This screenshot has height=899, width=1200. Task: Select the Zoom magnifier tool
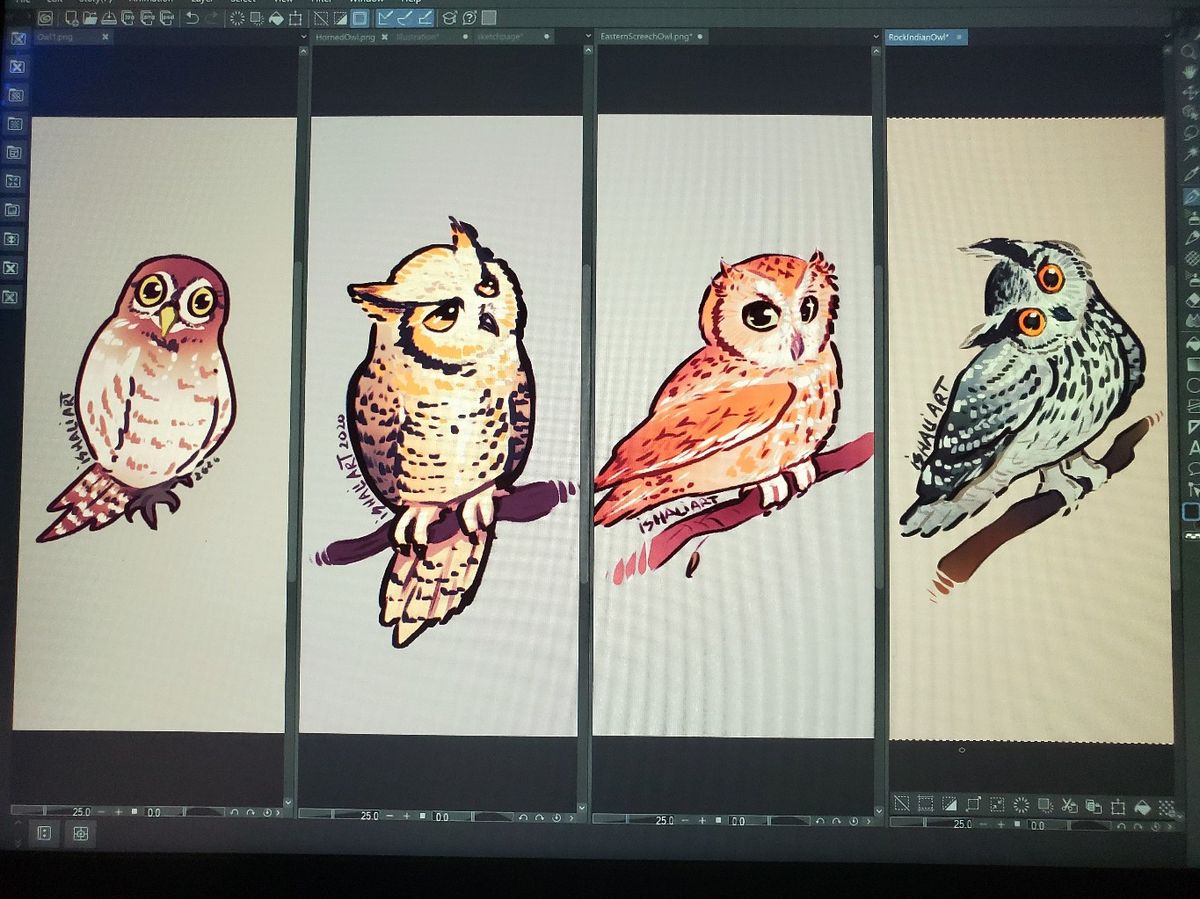coord(1190,53)
